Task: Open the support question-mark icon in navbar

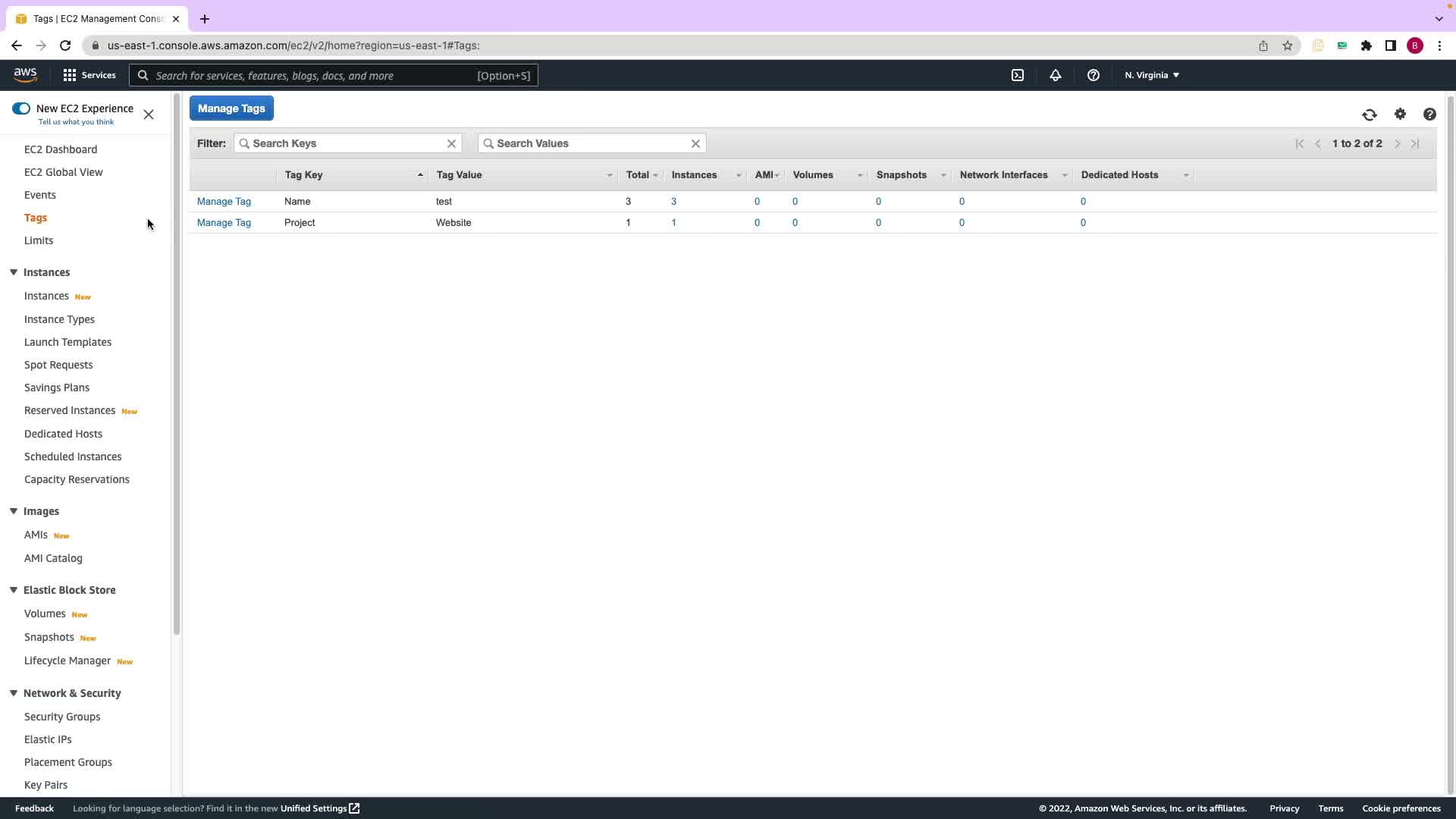Action: coord(1093,75)
